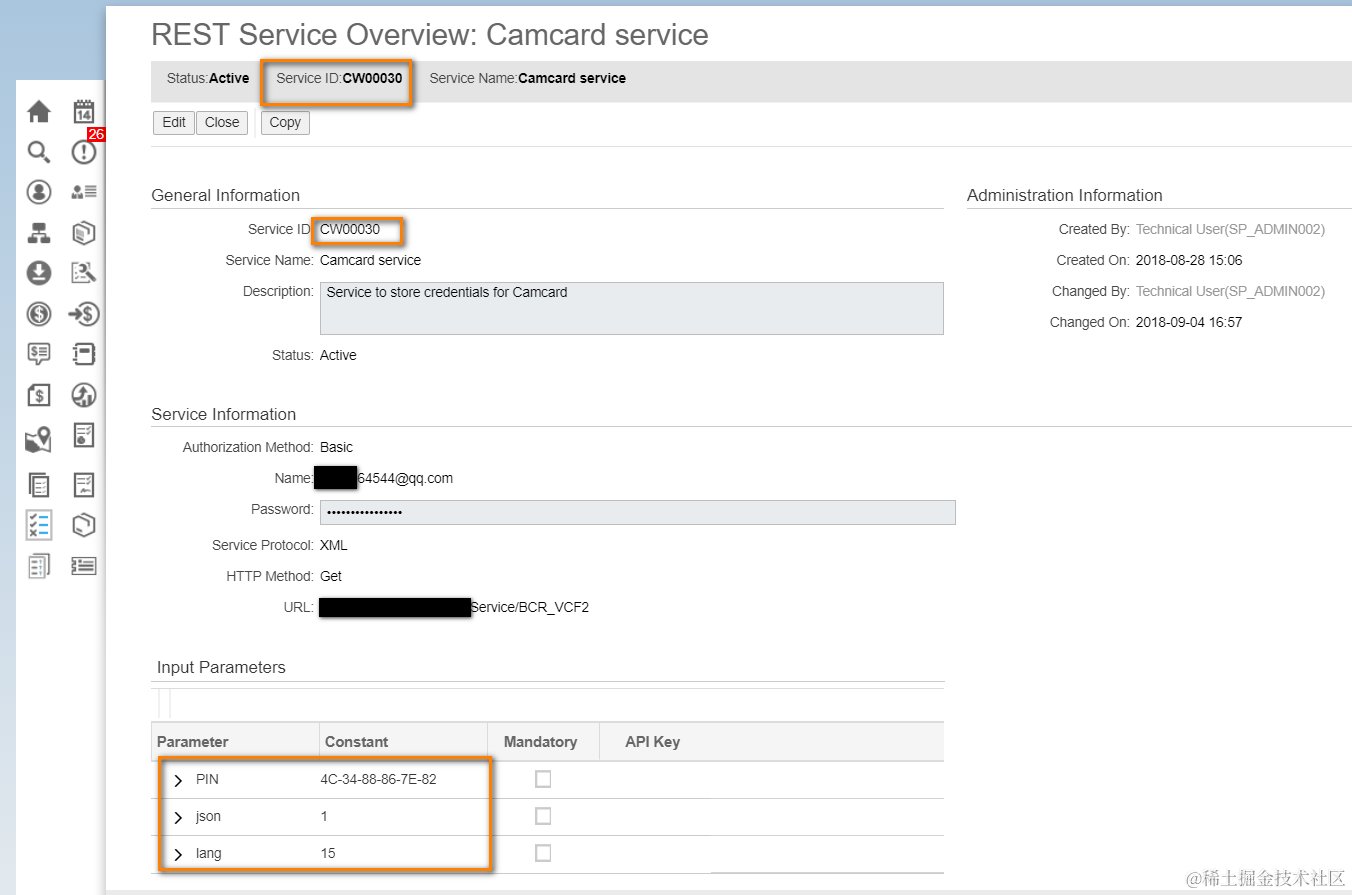Tick Mandatory checkbox for json parameter
The width and height of the screenshot is (1352, 895).
pos(543,816)
